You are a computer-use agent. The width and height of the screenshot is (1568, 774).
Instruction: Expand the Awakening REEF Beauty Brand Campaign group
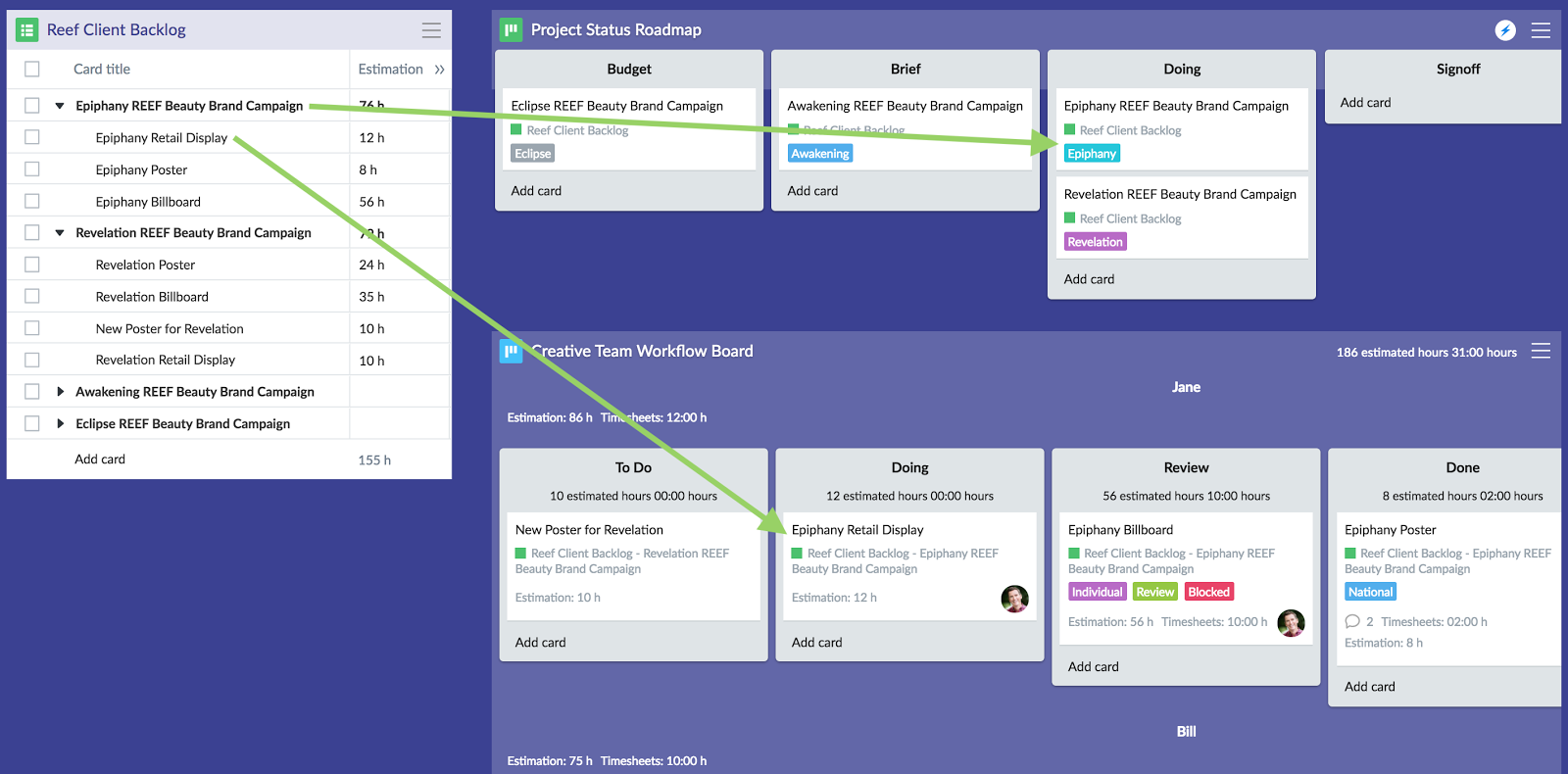60,392
